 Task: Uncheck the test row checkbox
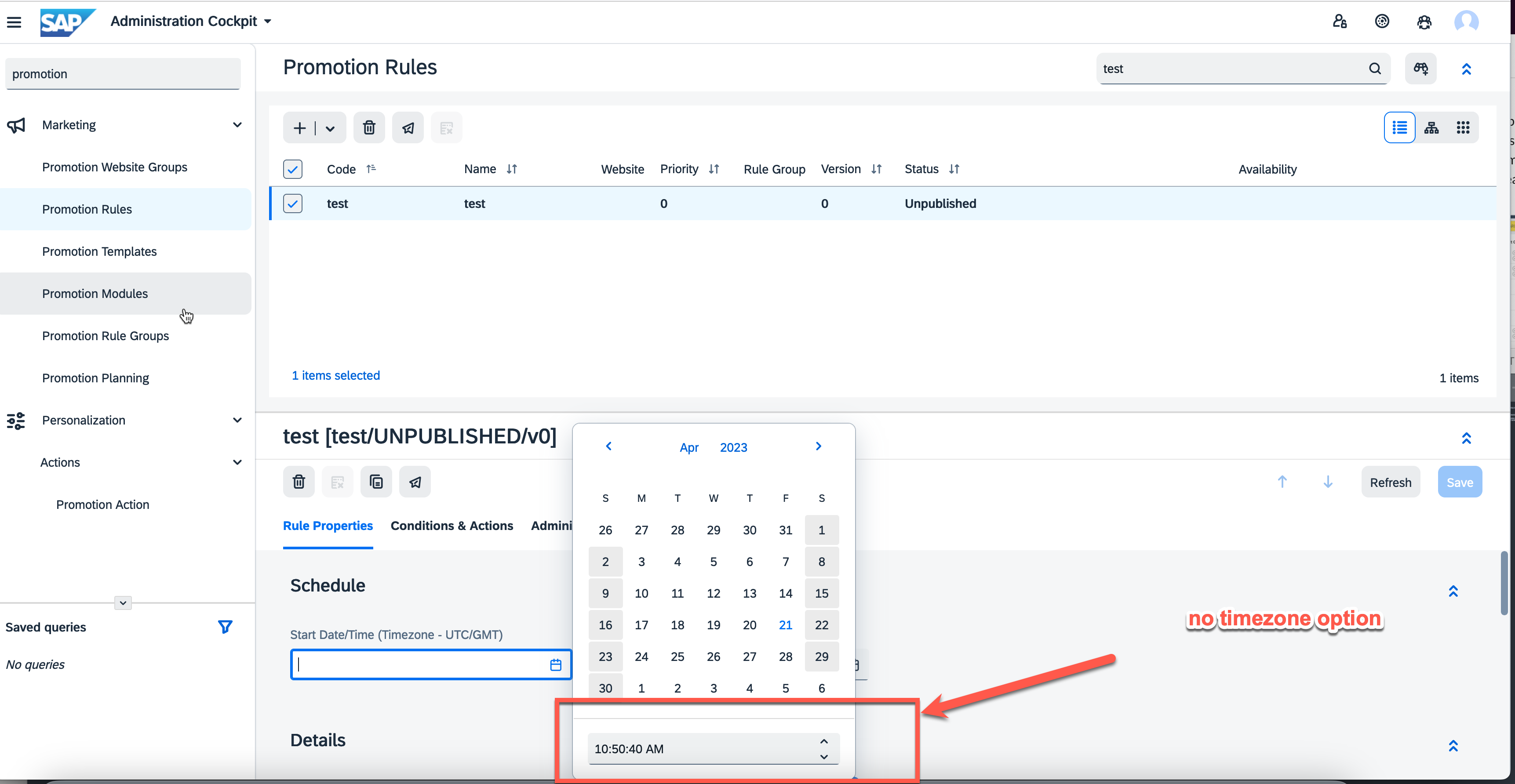[293, 203]
